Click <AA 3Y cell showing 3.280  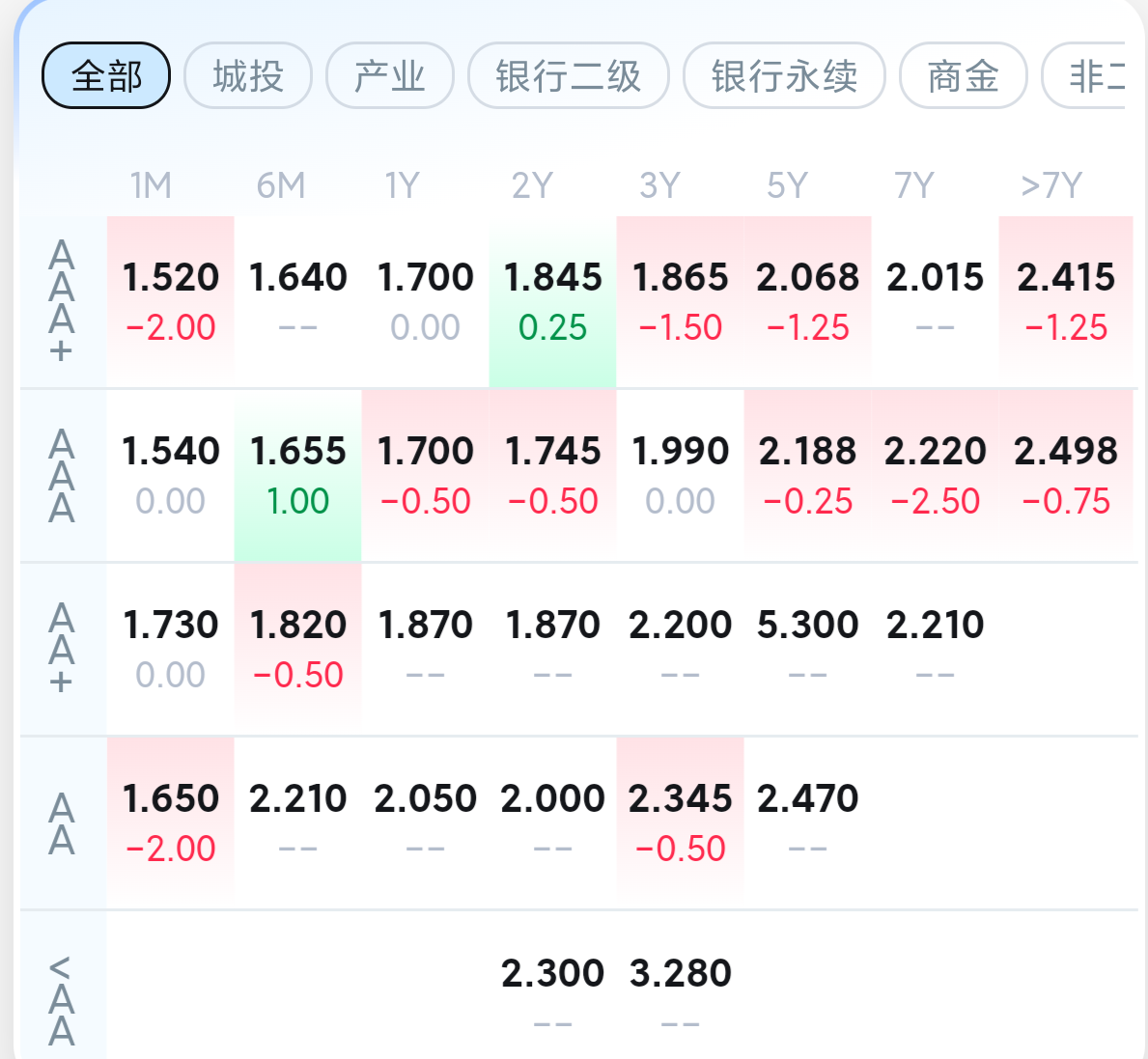pyautogui.click(x=680, y=994)
